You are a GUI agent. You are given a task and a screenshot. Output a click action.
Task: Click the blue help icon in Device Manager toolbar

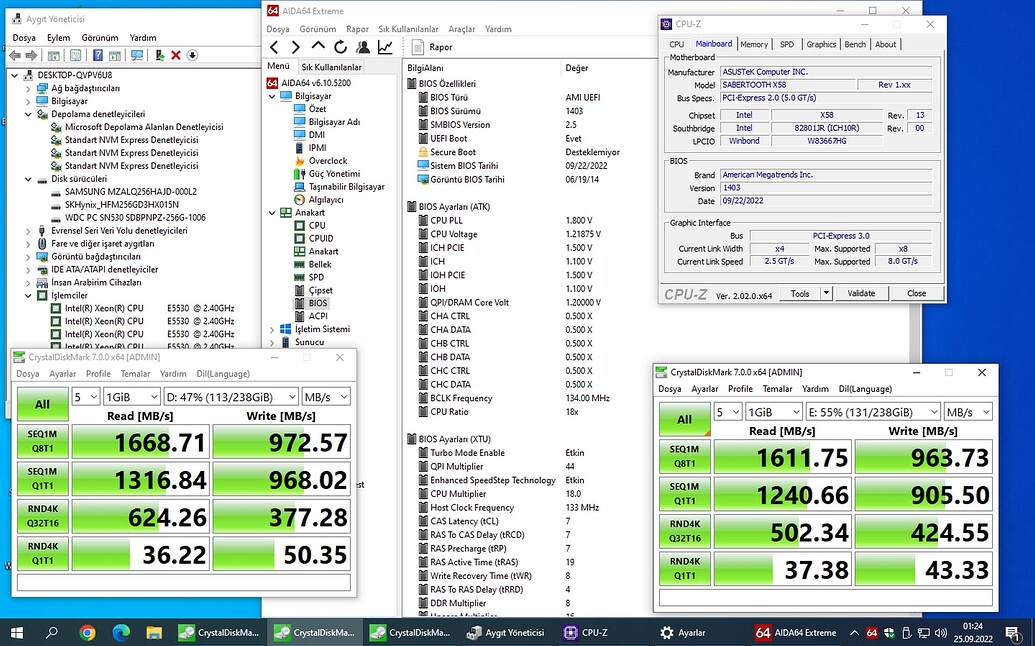click(x=98, y=53)
